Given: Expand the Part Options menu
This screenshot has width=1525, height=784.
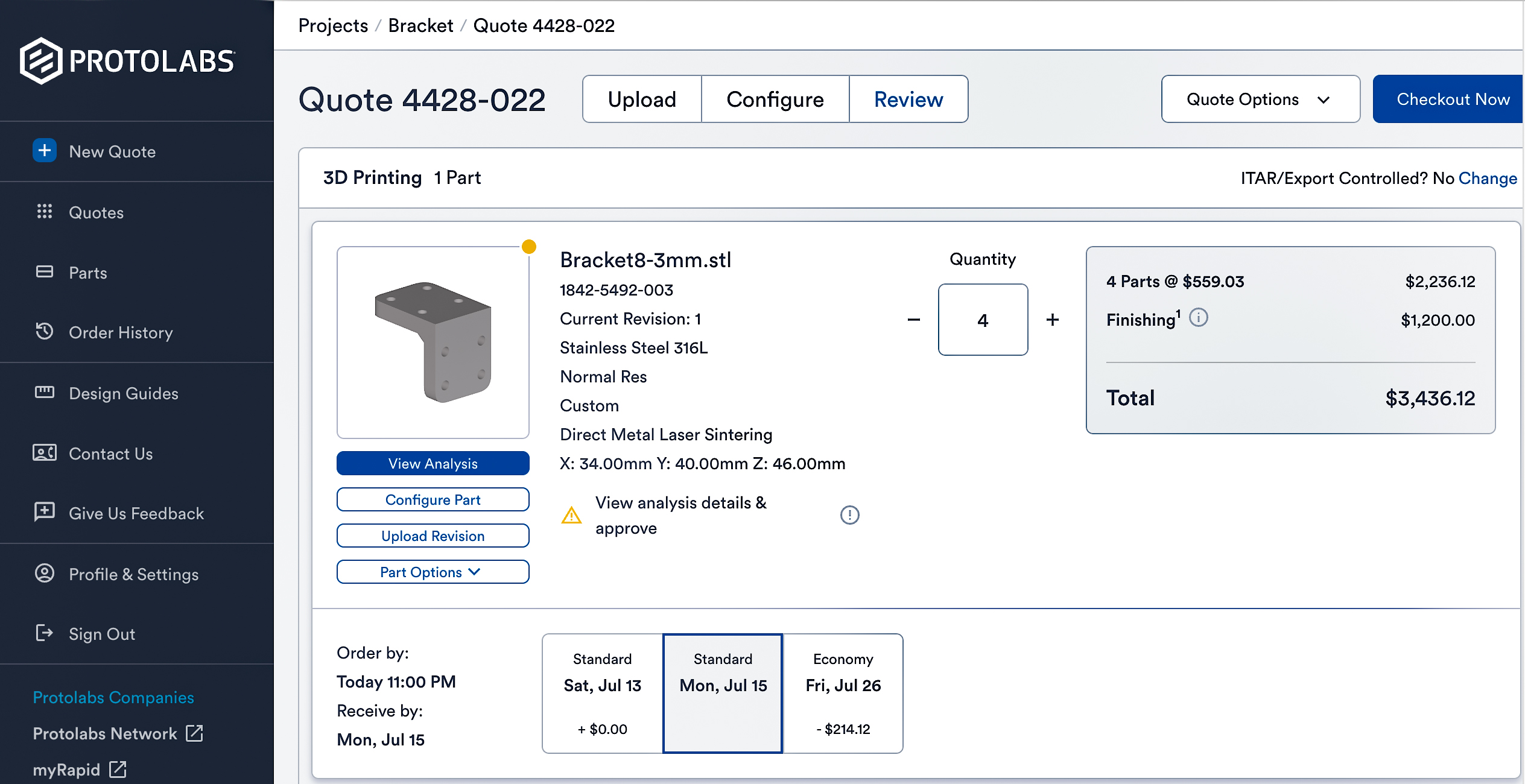Looking at the screenshot, I should point(433,572).
